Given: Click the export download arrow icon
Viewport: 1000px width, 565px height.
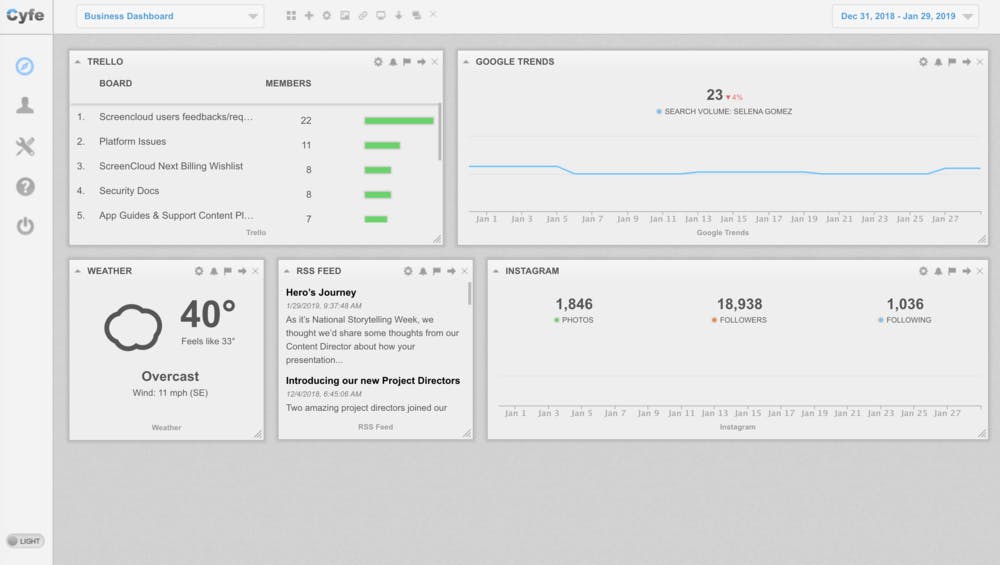Looking at the screenshot, I should click(x=398, y=15).
